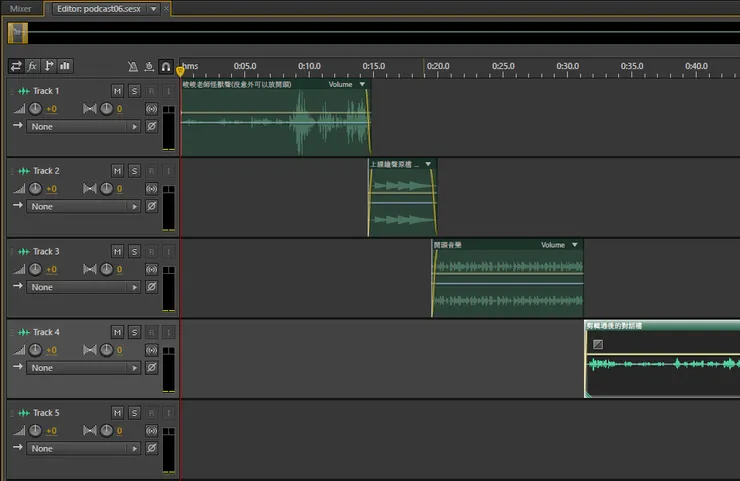The height and width of the screenshot is (481, 740).
Task: Select the dialogue clip on Track 4
Action: tap(662, 359)
